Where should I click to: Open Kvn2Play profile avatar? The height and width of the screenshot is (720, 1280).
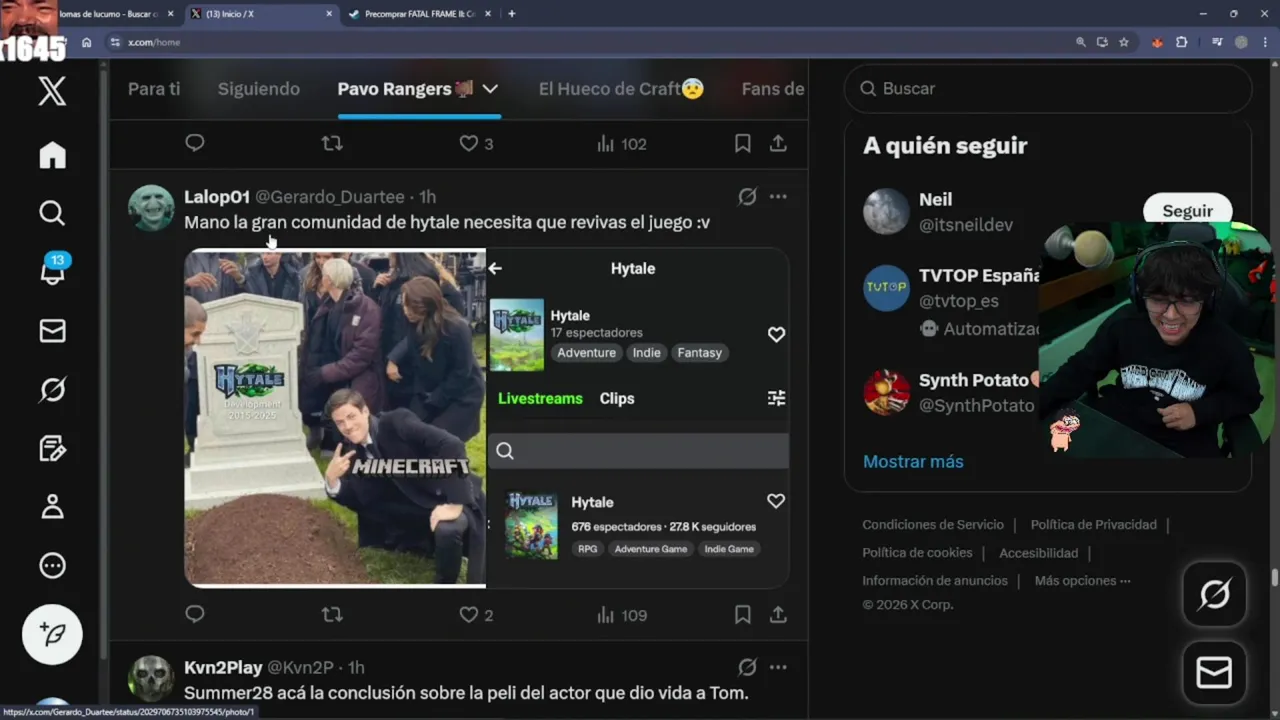click(152, 679)
